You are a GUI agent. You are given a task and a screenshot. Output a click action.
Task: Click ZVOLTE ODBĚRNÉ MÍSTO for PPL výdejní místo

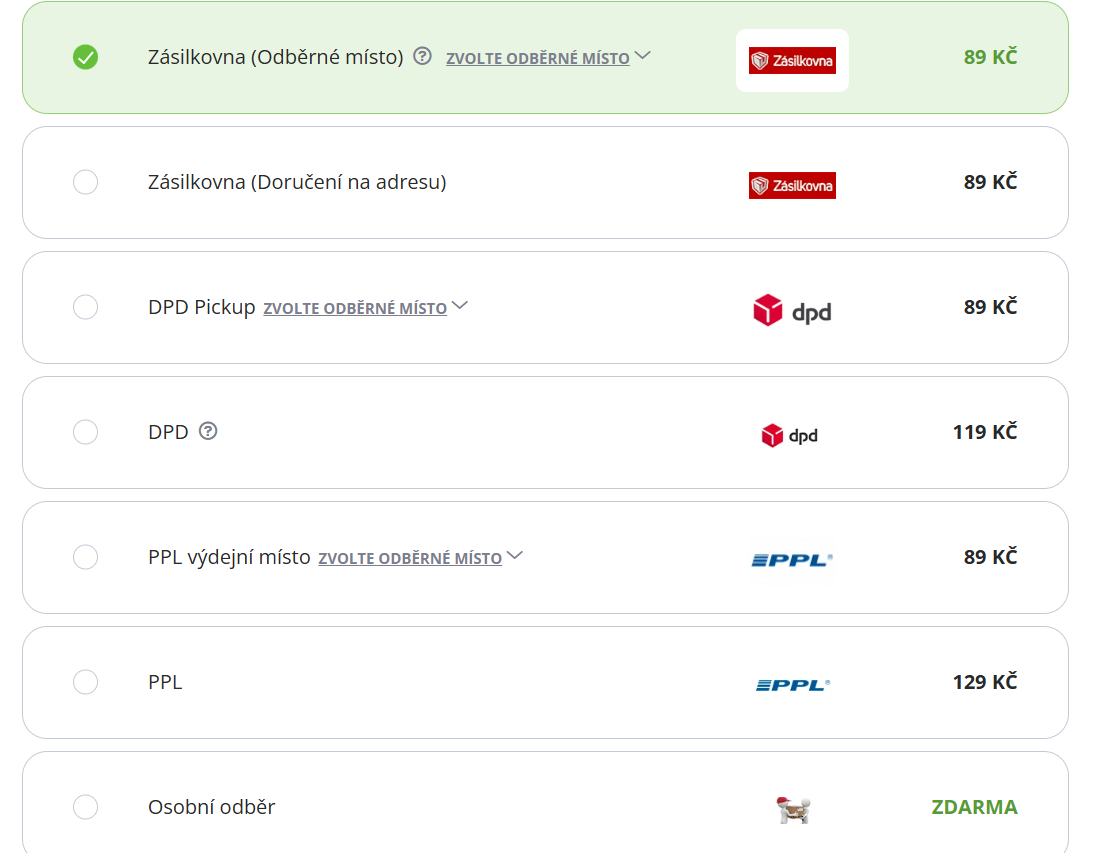pyautogui.click(x=409, y=558)
